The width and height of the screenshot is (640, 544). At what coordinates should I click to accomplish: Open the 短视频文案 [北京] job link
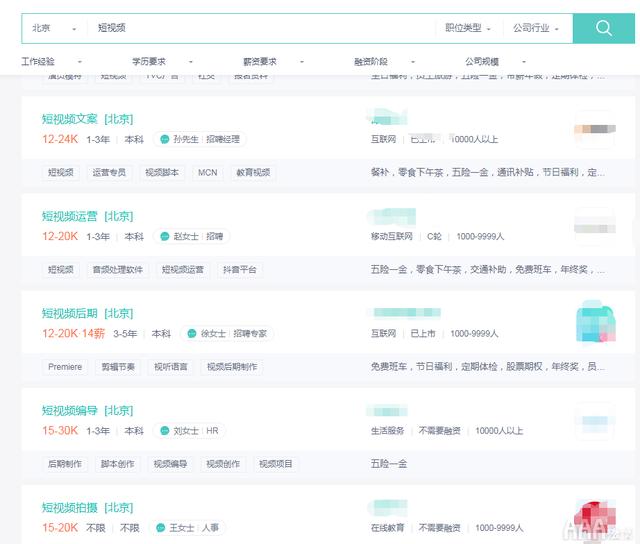click(87, 119)
